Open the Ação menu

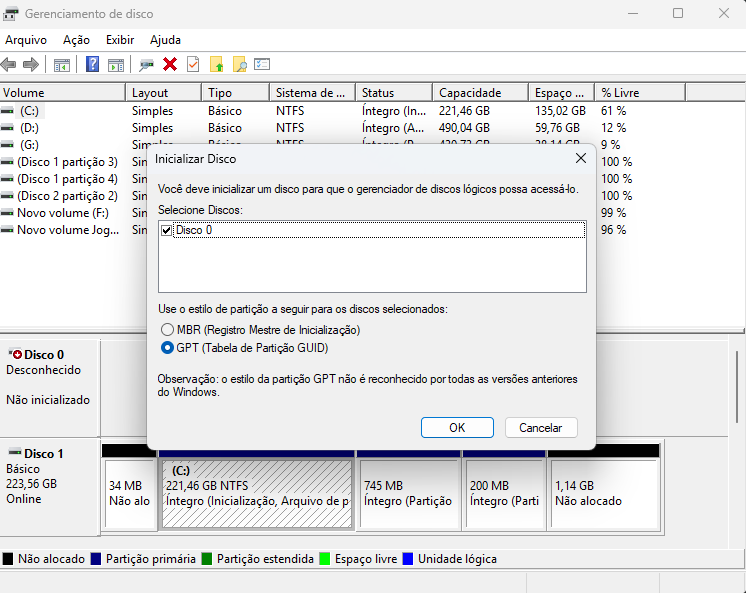click(x=76, y=40)
